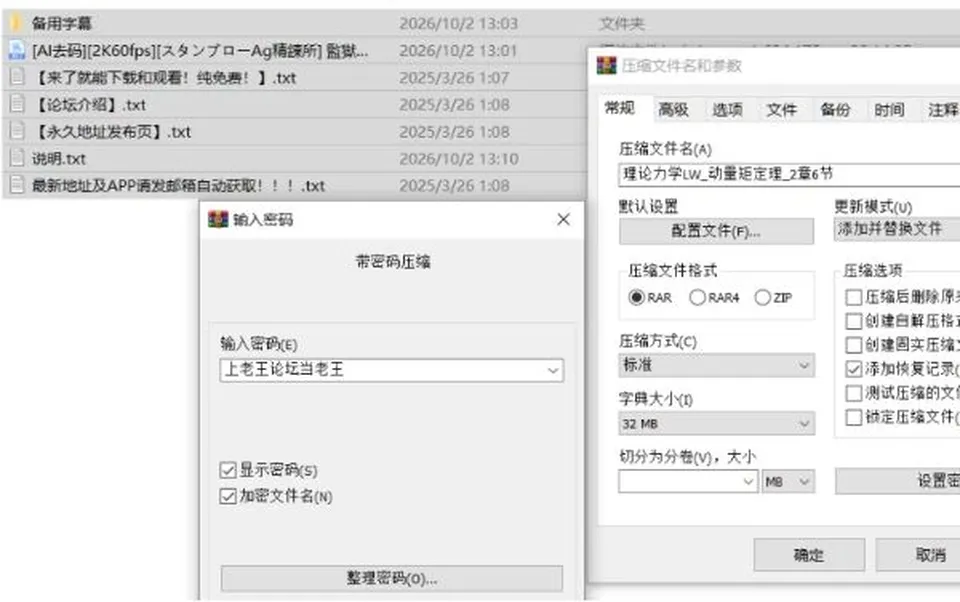Select the ZIP format radio button
The height and width of the screenshot is (602, 960).
coord(762,298)
